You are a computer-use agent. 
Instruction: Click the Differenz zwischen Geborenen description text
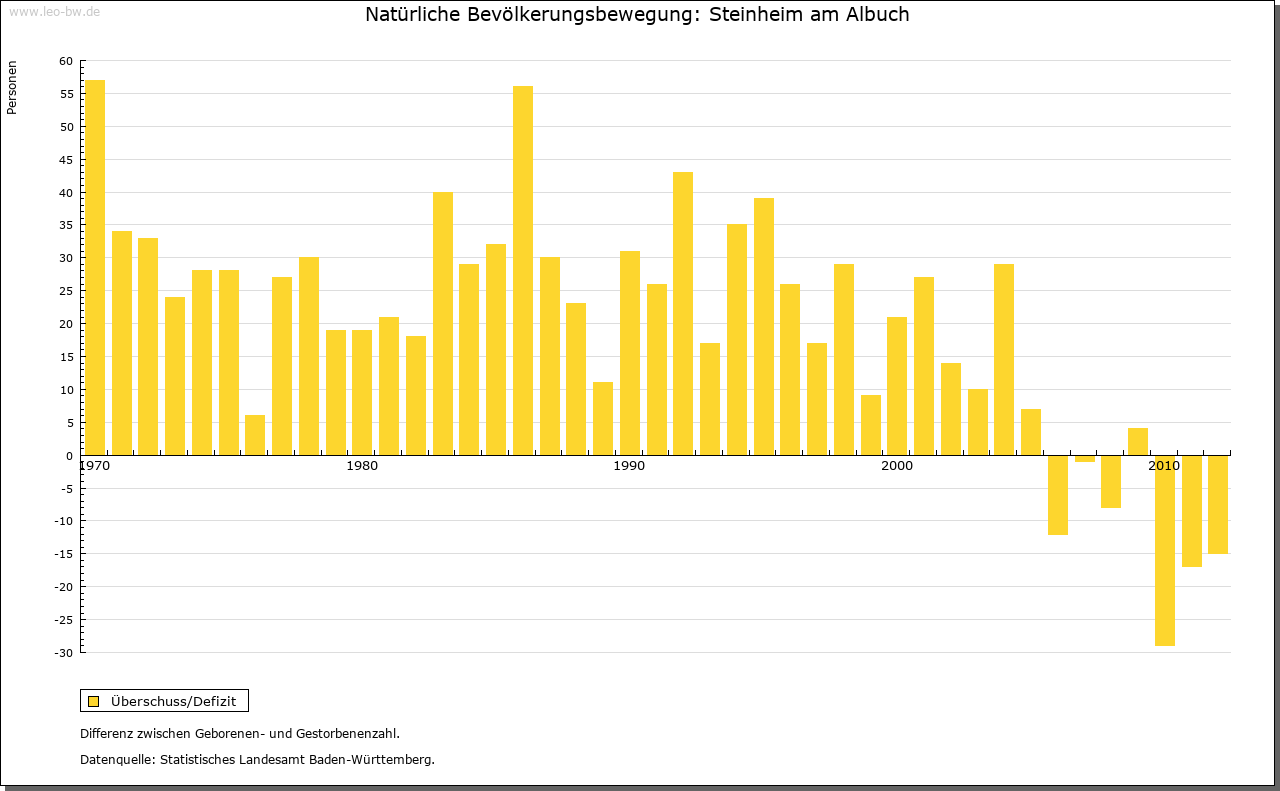coord(240,734)
